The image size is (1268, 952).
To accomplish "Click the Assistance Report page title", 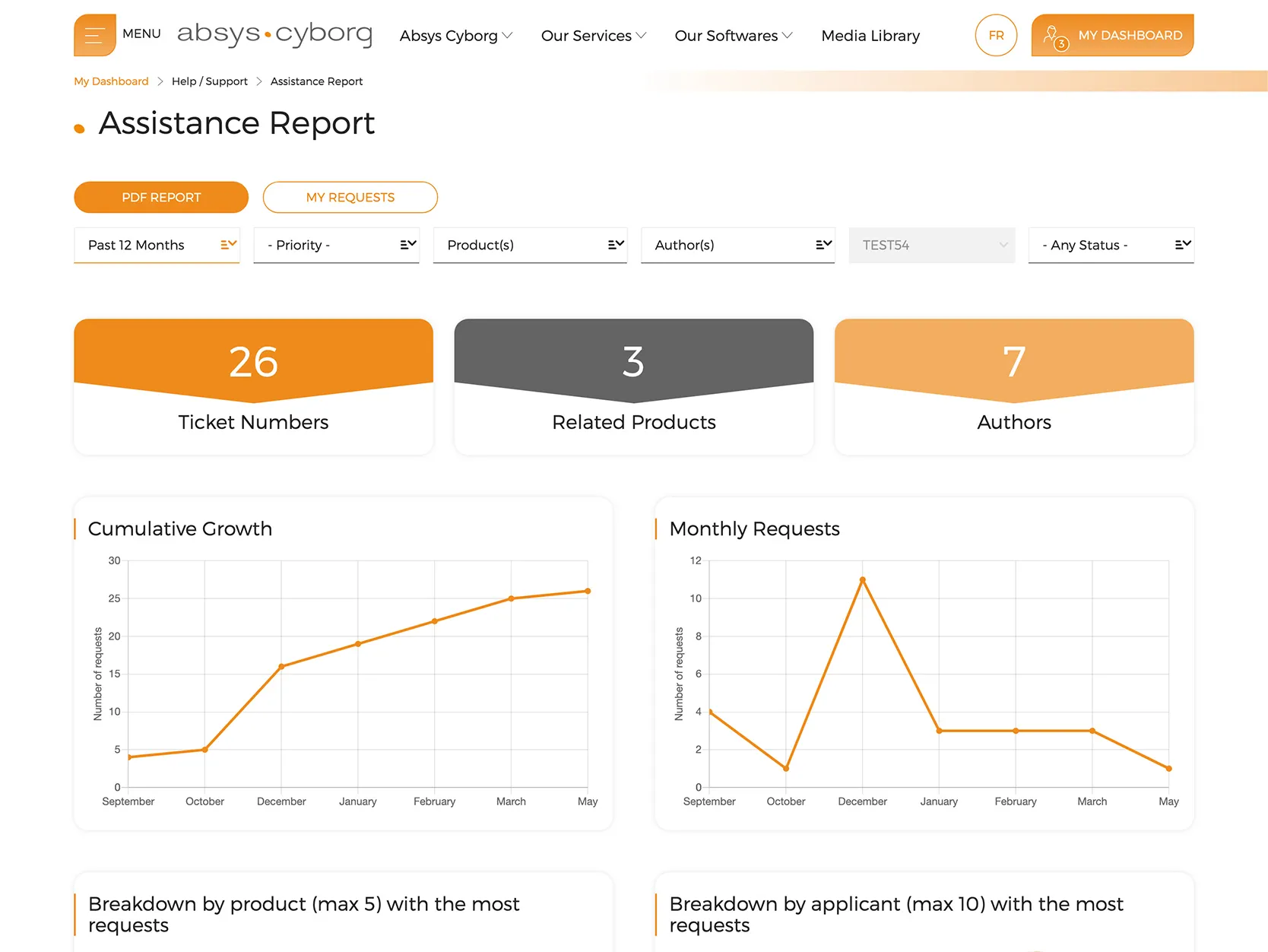I will tap(236, 123).
